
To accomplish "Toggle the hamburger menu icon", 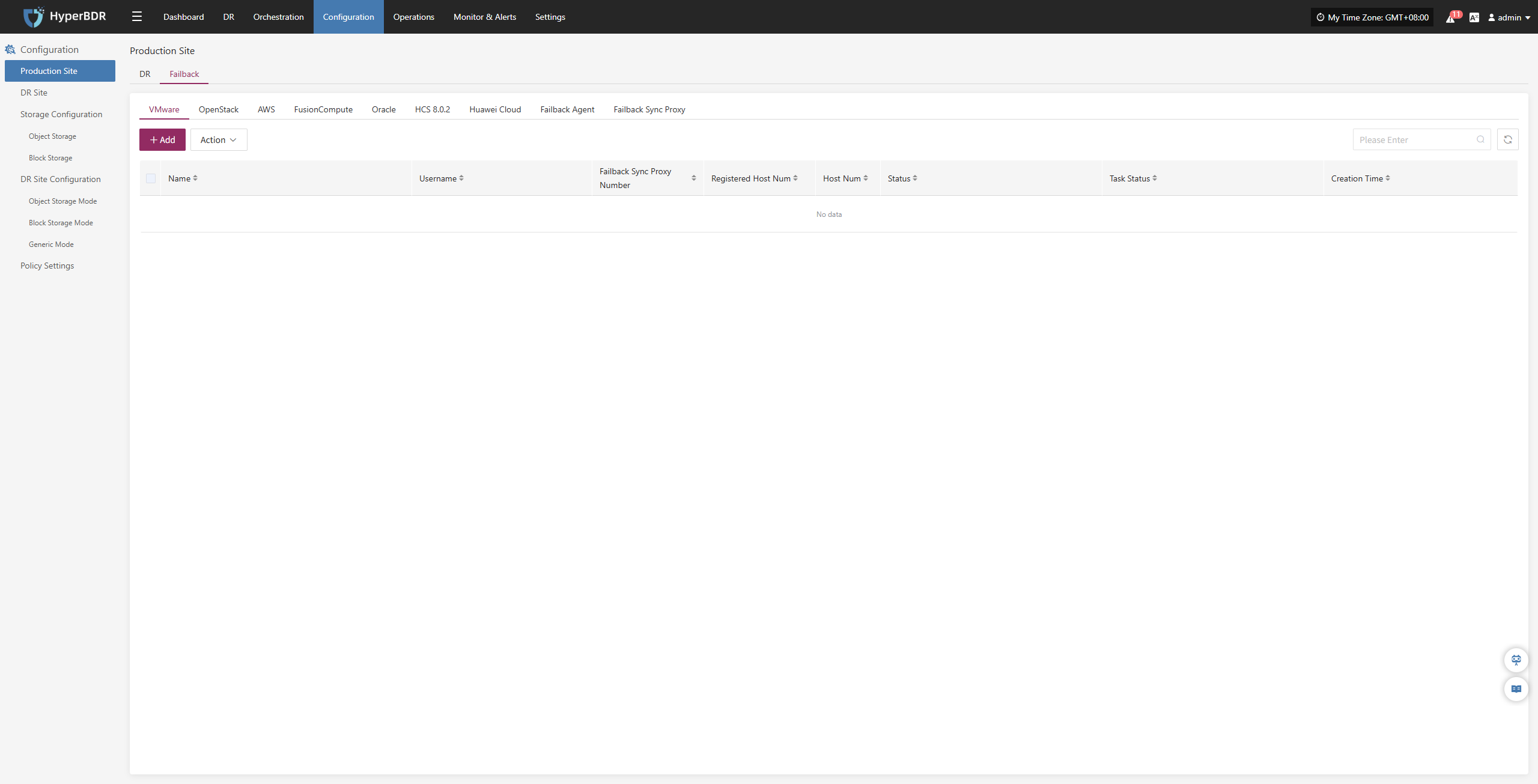I will [x=137, y=17].
